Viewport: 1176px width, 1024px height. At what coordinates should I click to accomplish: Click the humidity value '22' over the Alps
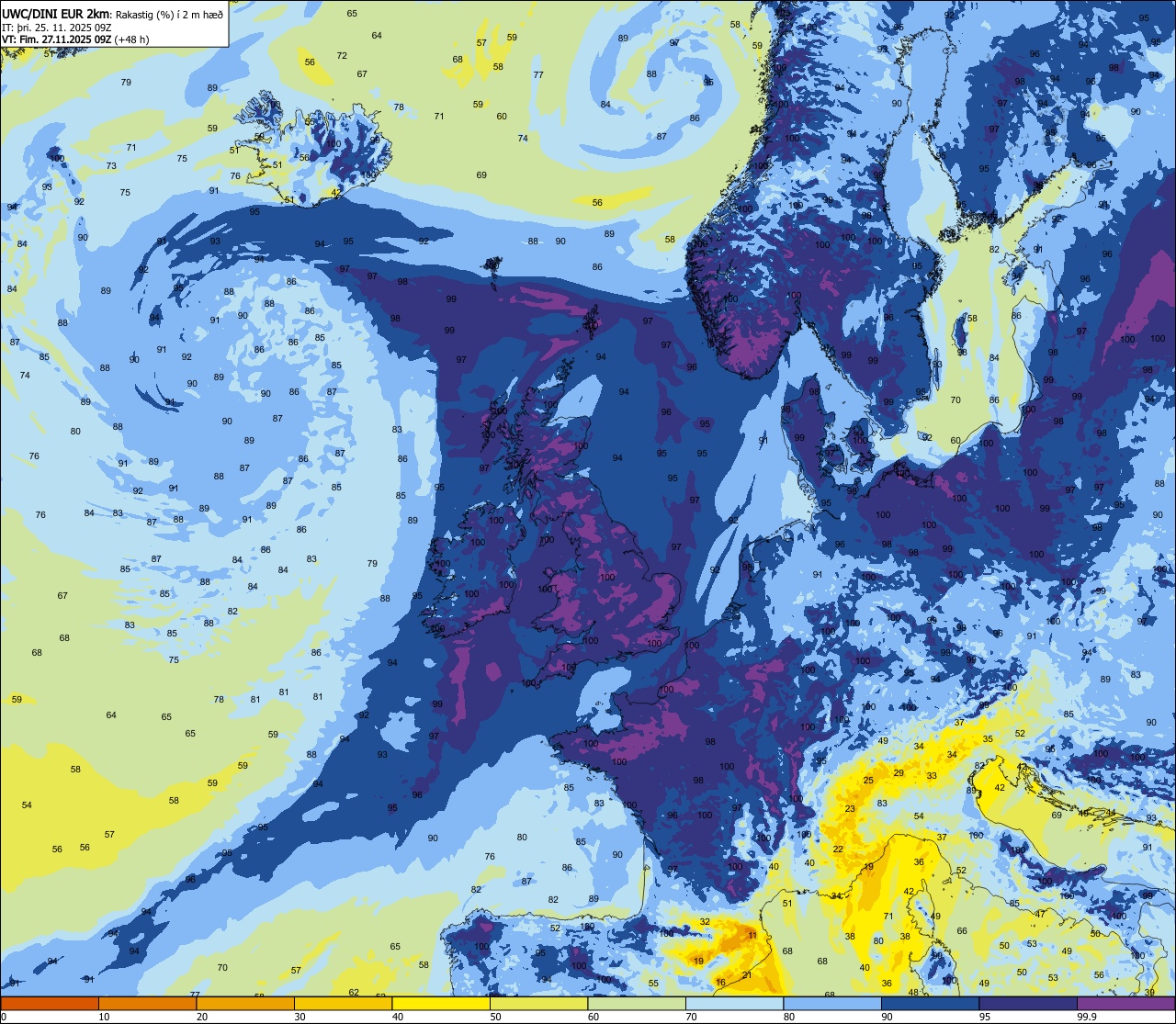(x=838, y=850)
